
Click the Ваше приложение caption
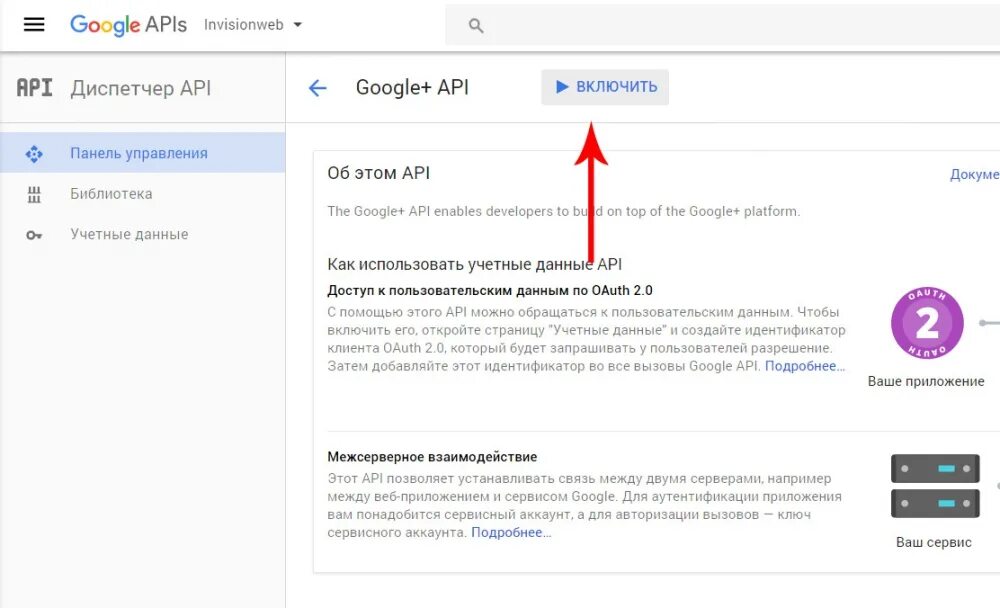coord(926,382)
